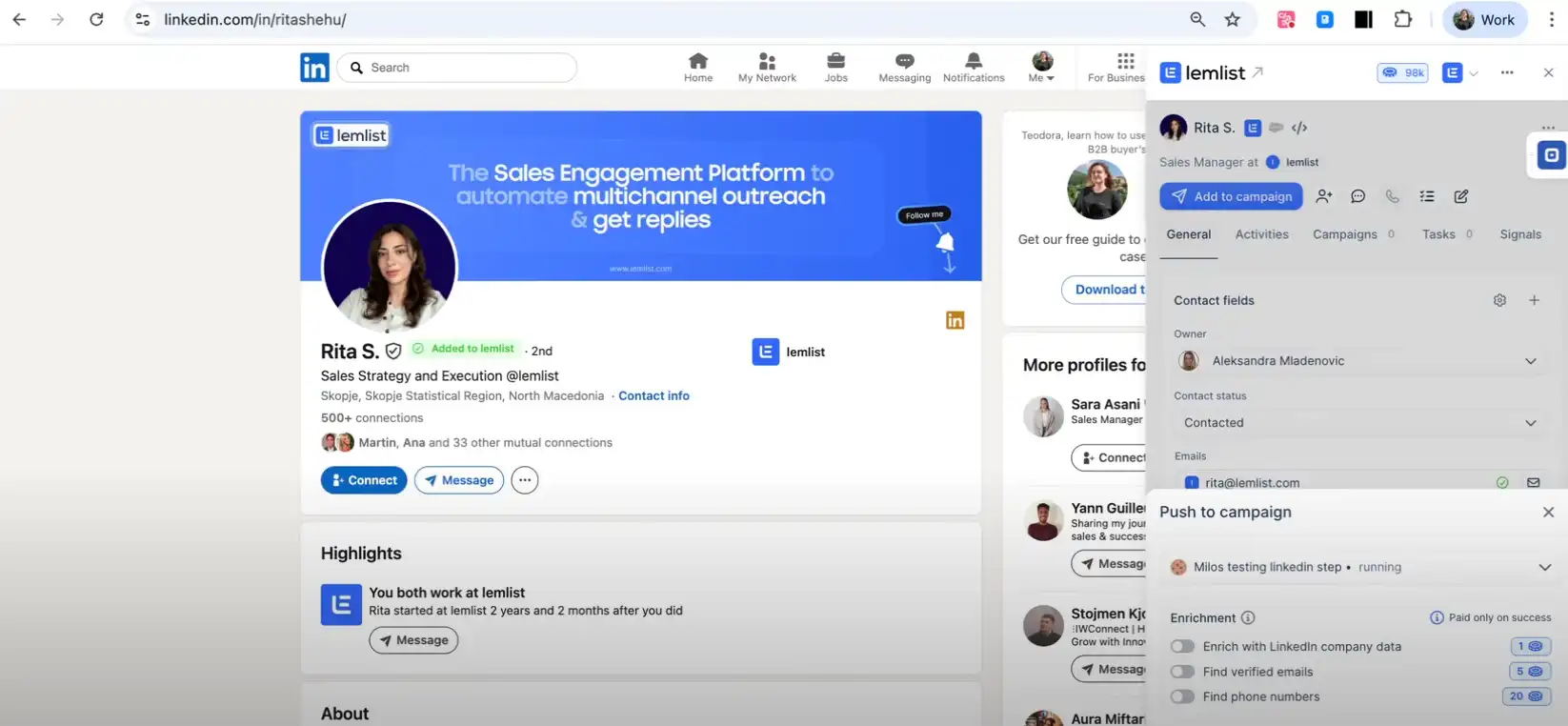
Task: Open the Work Chrome profile menu
Action: (x=1485, y=19)
